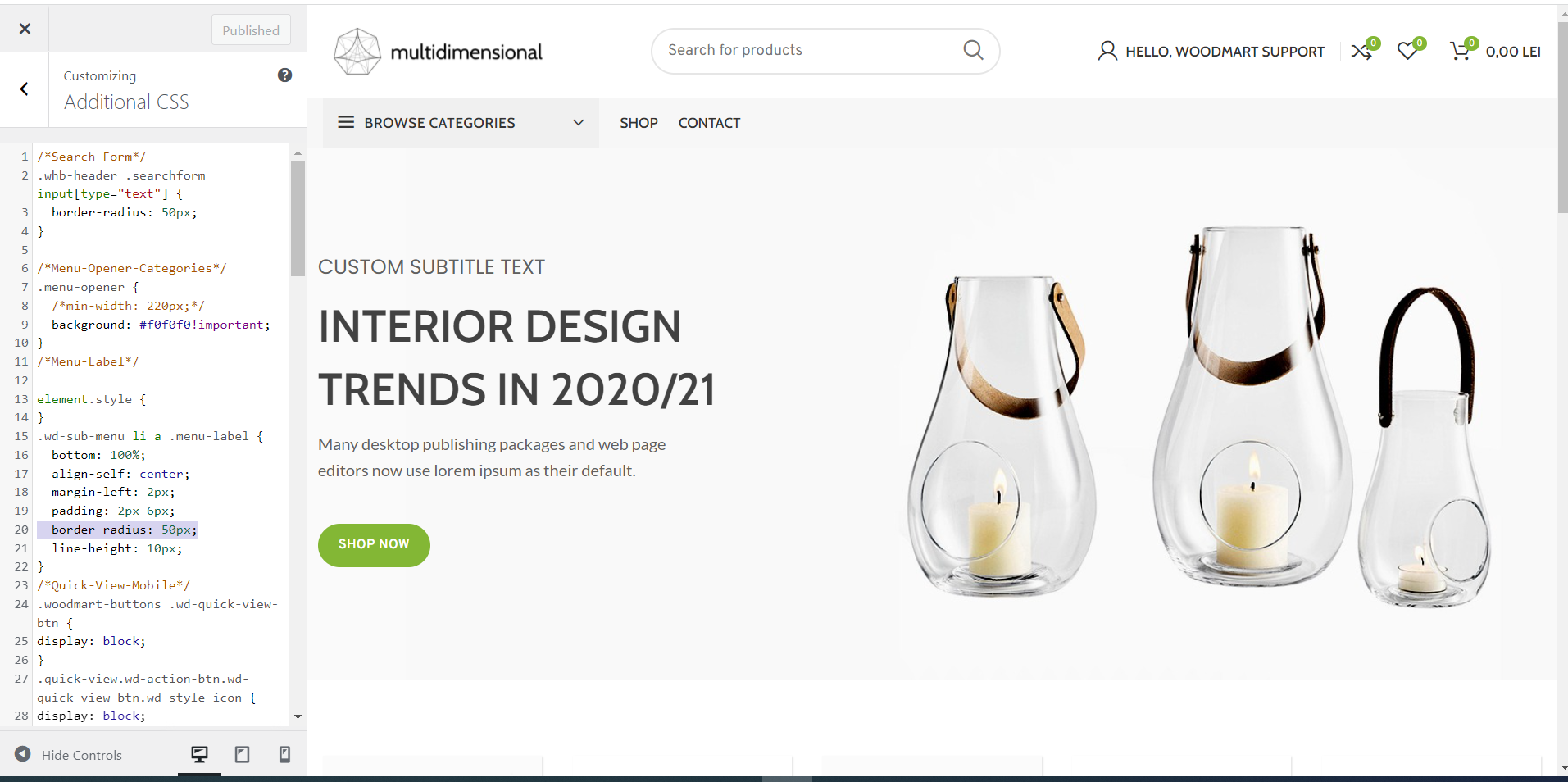Click the multidimensional logo
Screen dimensions: 1568x782
[x=438, y=52]
